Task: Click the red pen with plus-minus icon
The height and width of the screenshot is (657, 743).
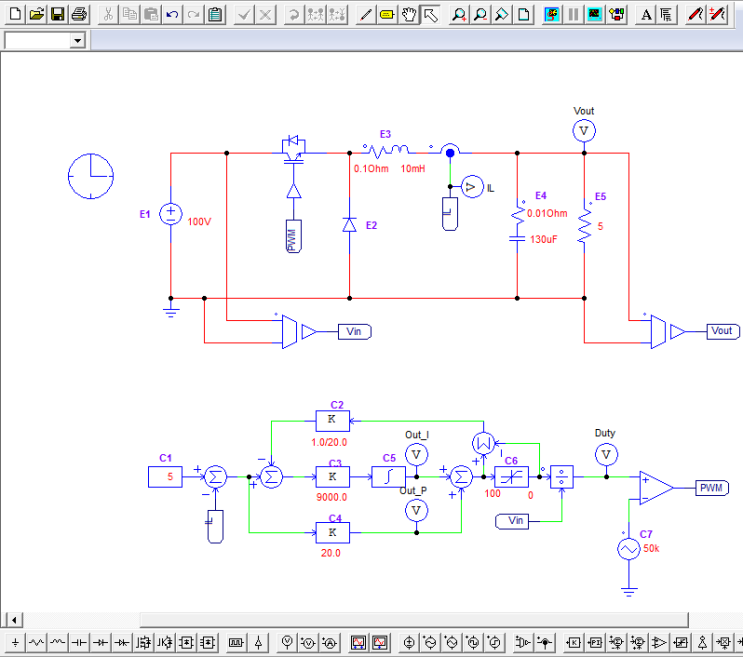Action: click(x=717, y=15)
